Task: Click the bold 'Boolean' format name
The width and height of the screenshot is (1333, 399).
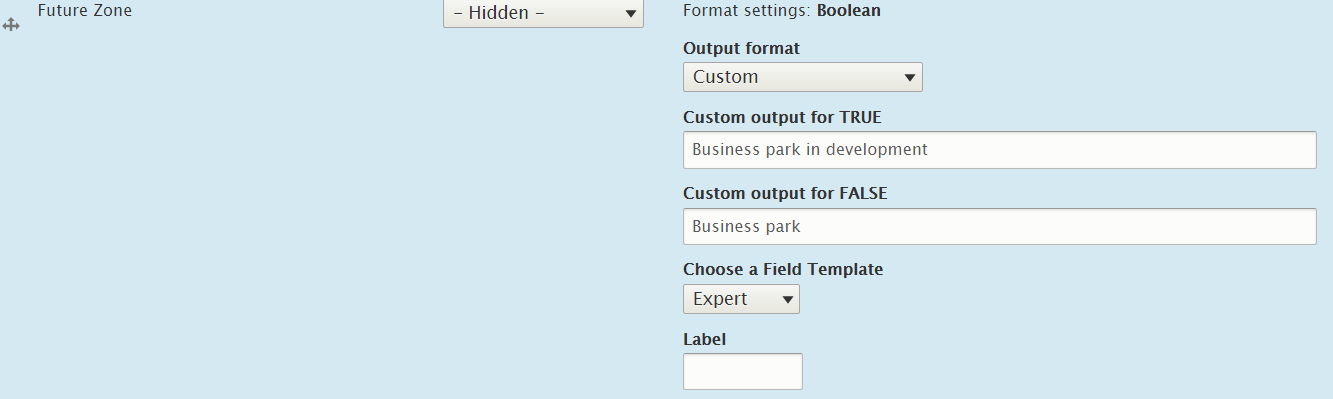Action: 849,11
